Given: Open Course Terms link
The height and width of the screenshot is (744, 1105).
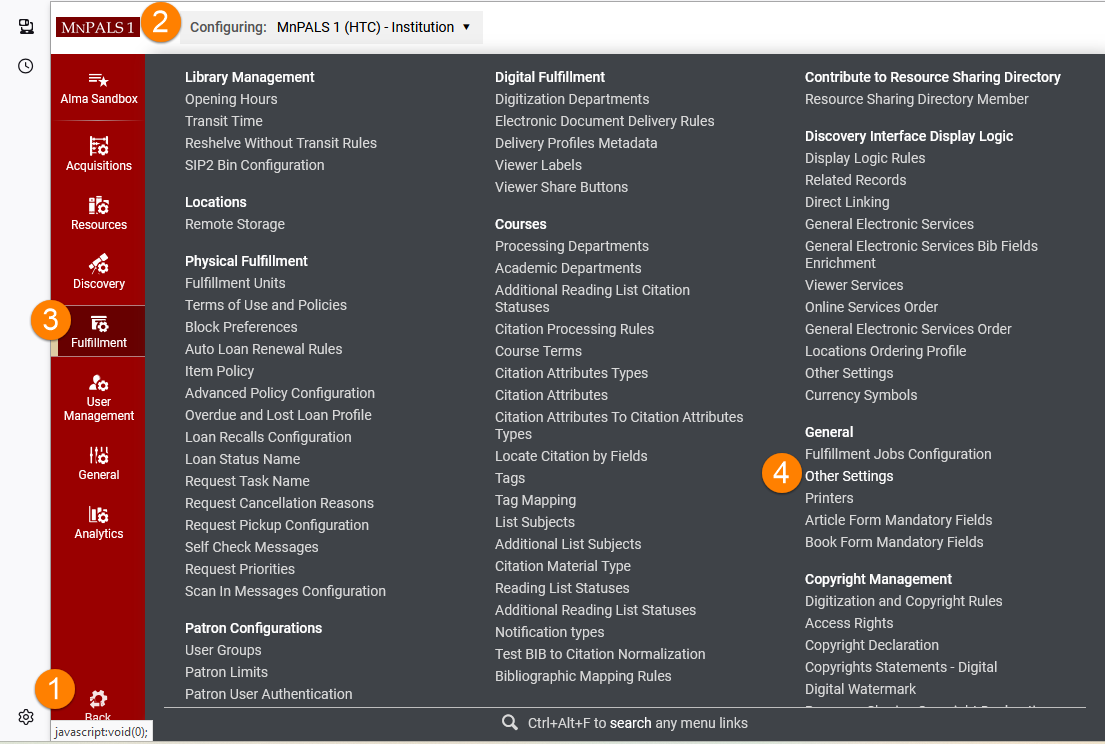Looking at the screenshot, I should [x=538, y=351].
